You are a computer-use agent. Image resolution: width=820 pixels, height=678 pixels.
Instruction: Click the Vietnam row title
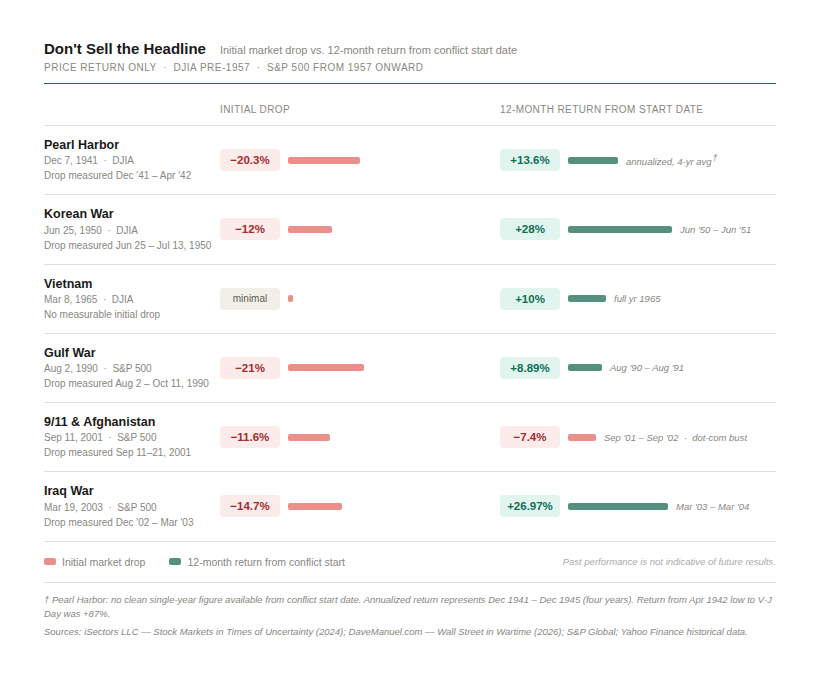pyautogui.click(x=68, y=283)
